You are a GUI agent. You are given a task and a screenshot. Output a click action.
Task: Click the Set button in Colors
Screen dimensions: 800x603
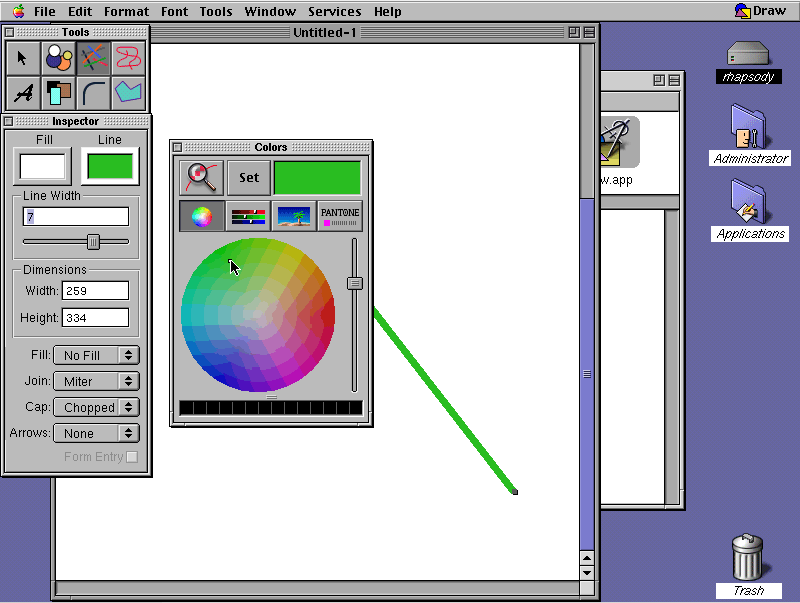249,178
